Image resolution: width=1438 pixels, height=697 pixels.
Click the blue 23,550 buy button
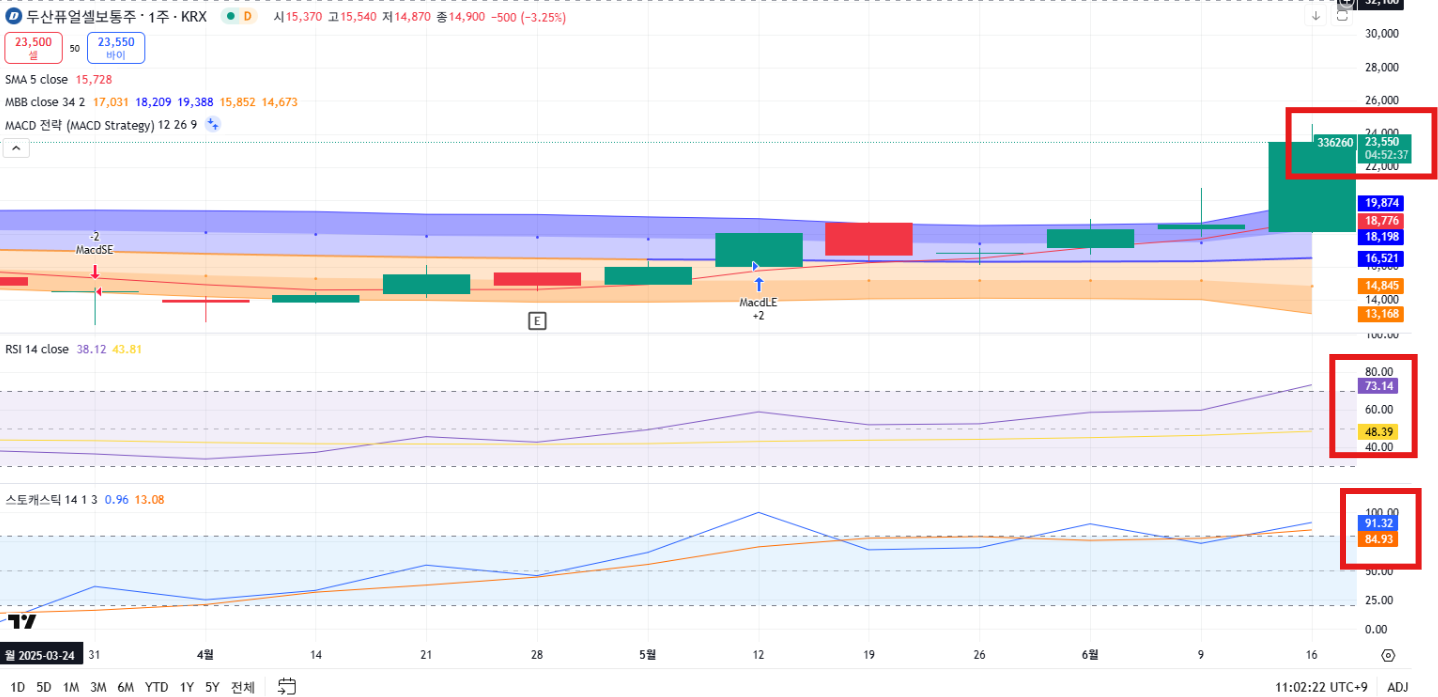pos(116,48)
